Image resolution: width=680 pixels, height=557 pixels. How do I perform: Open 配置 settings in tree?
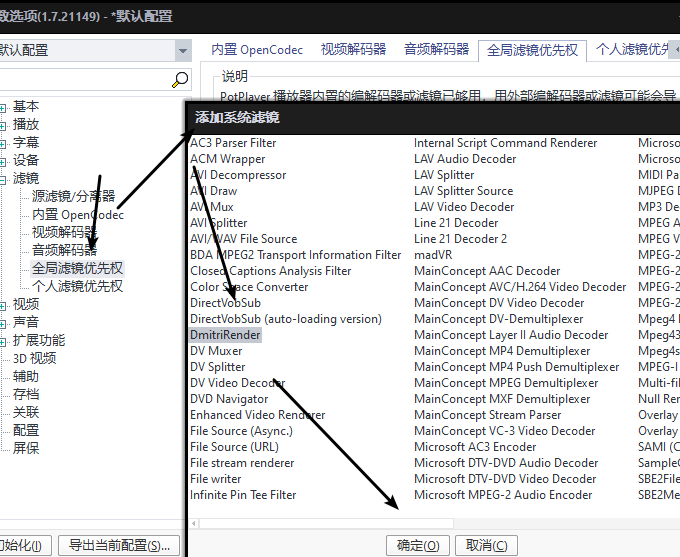(26, 430)
